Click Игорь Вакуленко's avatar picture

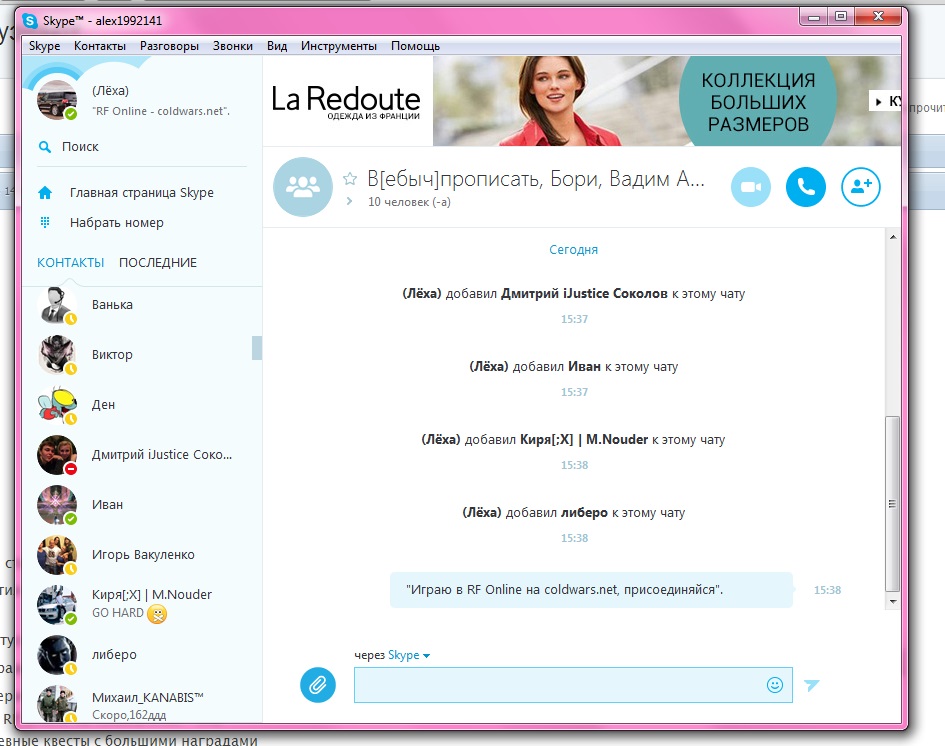click(x=57, y=555)
